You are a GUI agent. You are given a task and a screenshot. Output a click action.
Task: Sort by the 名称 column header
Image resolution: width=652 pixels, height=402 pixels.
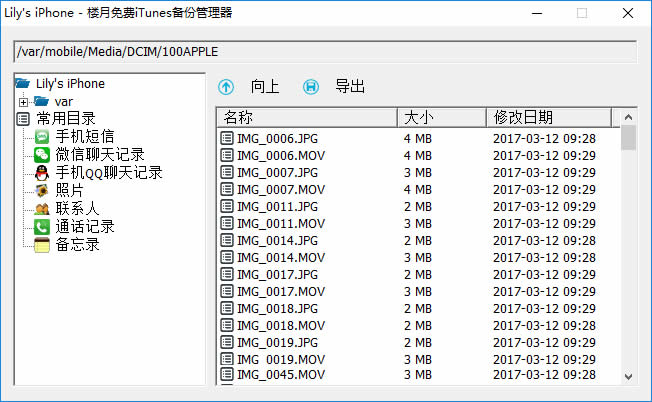(x=307, y=118)
